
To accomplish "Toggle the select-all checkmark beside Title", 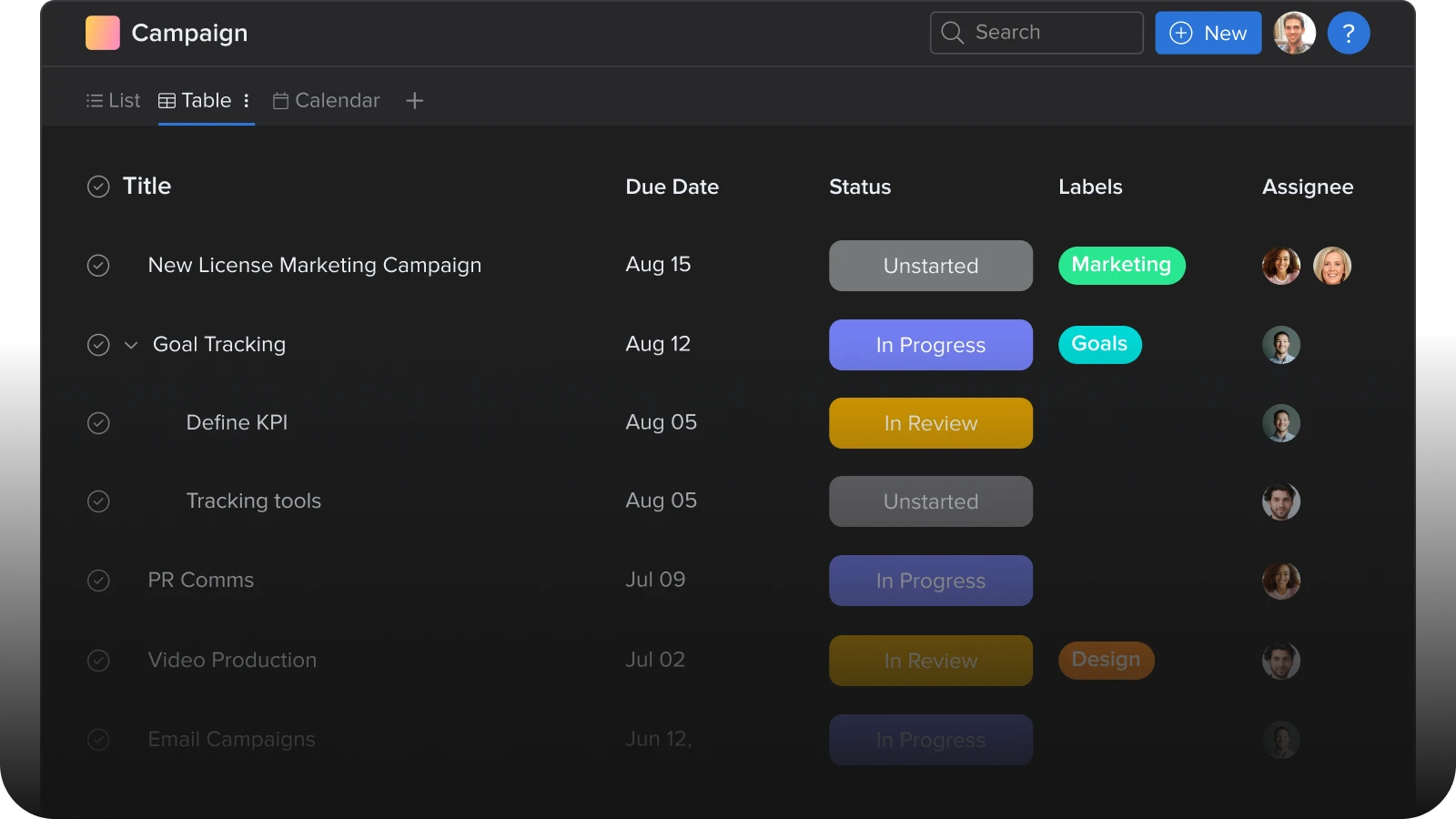I will pos(98,187).
